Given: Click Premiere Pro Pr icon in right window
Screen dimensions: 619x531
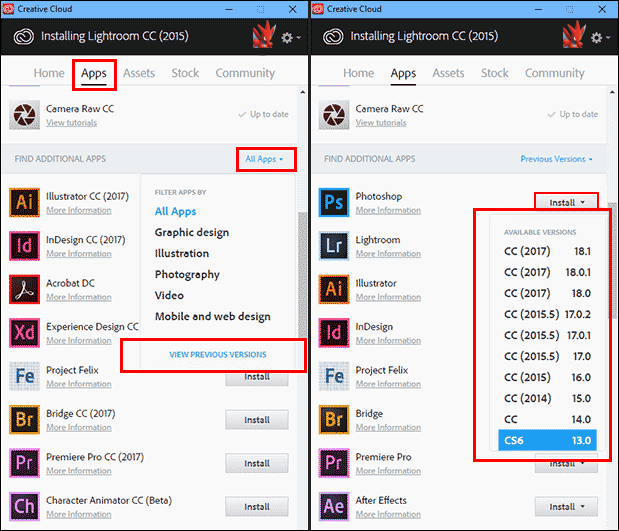Looking at the screenshot, I should tap(334, 463).
